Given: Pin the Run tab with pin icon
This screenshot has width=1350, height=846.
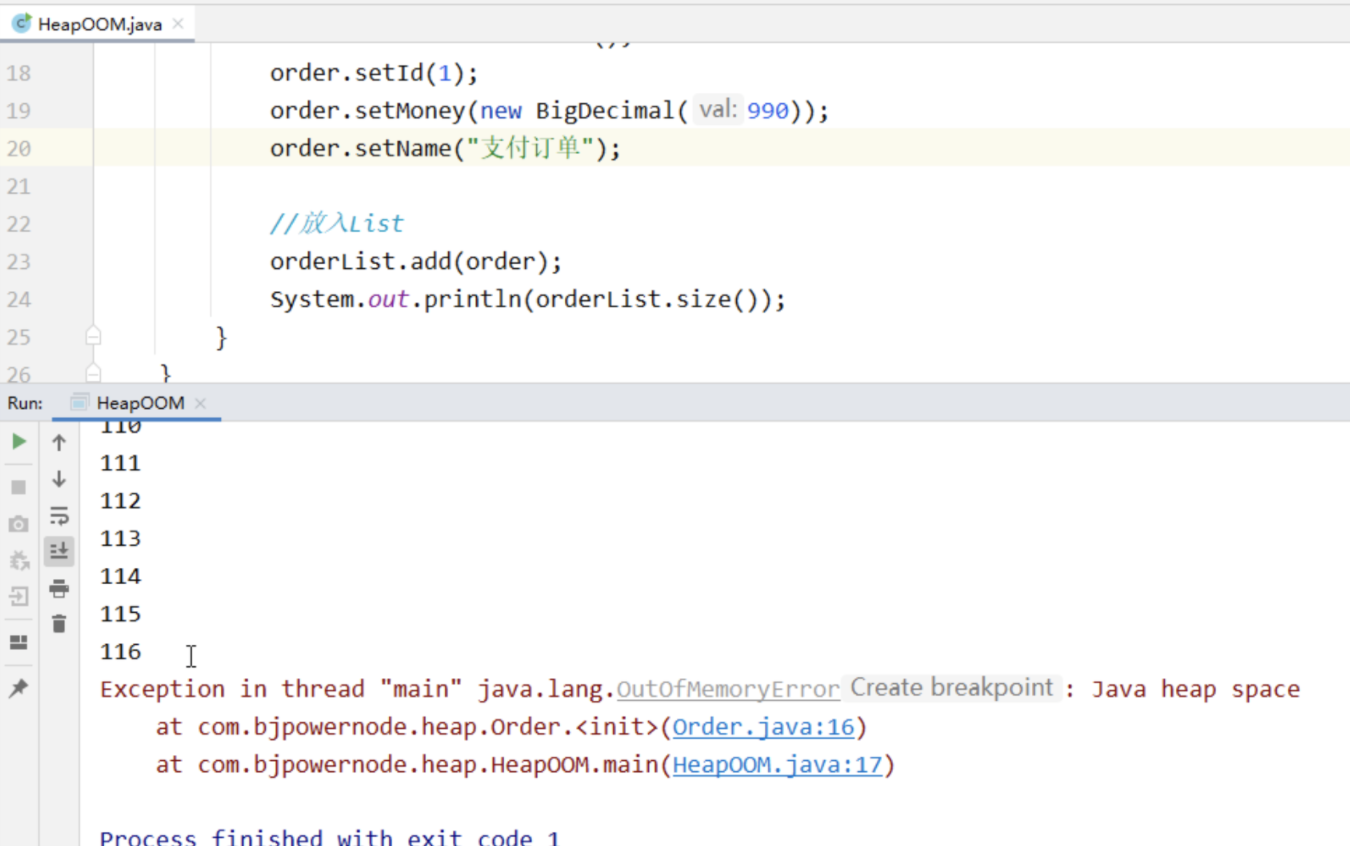Looking at the screenshot, I should click(19, 688).
